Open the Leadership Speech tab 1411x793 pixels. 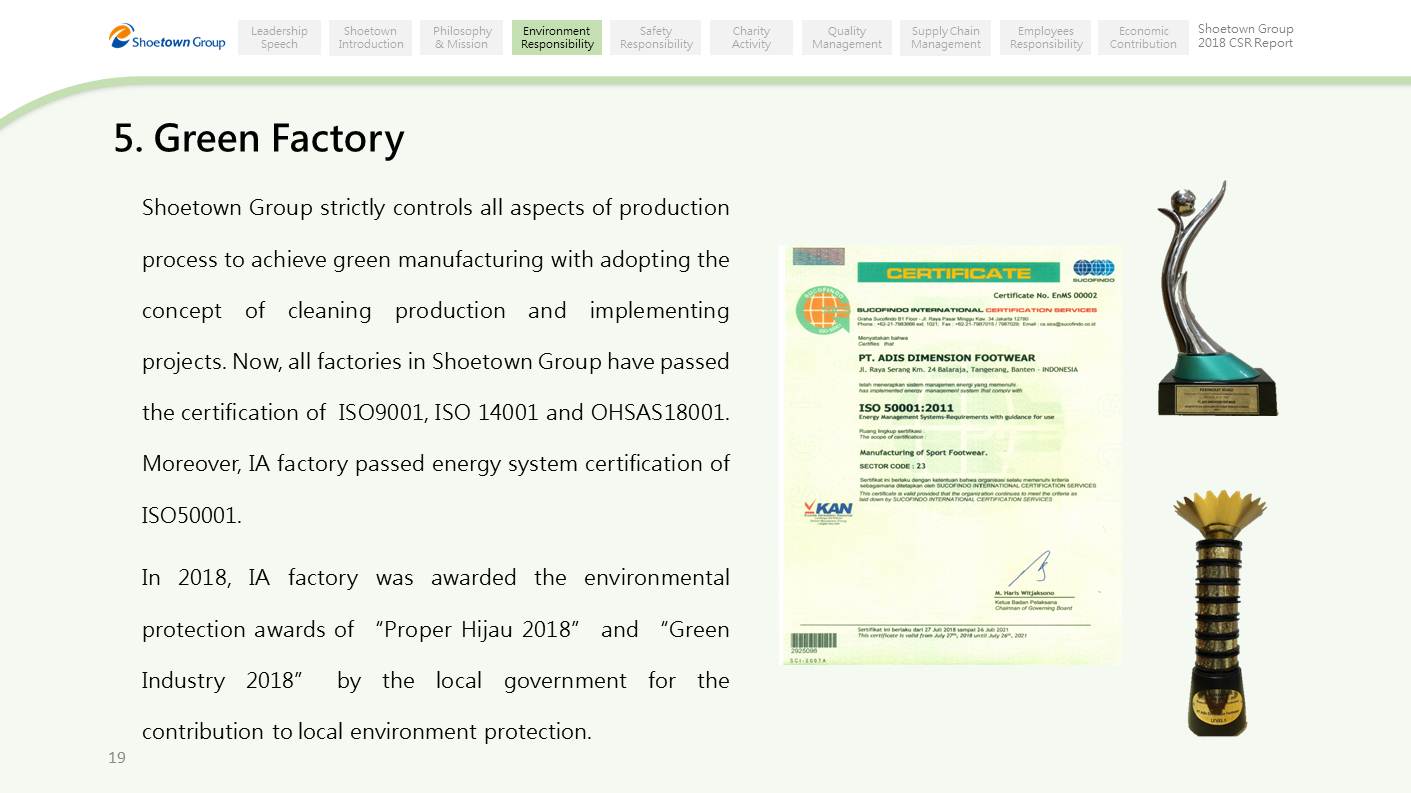[279, 38]
